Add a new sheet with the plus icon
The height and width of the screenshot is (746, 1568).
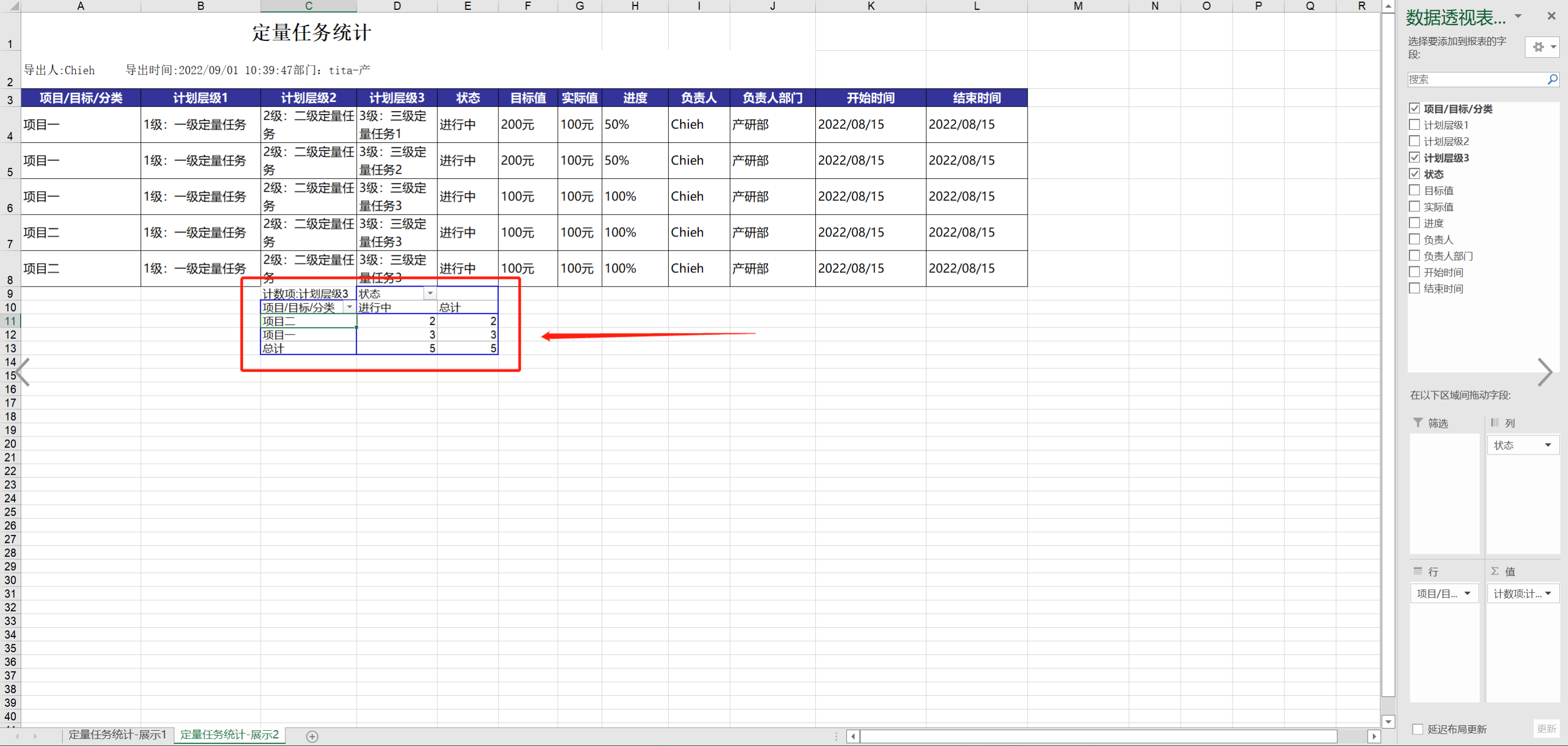(x=312, y=736)
